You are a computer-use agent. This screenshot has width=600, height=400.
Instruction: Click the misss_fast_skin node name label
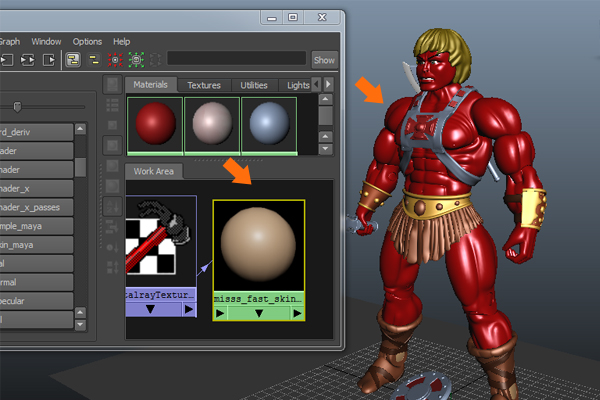click(259, 299)
